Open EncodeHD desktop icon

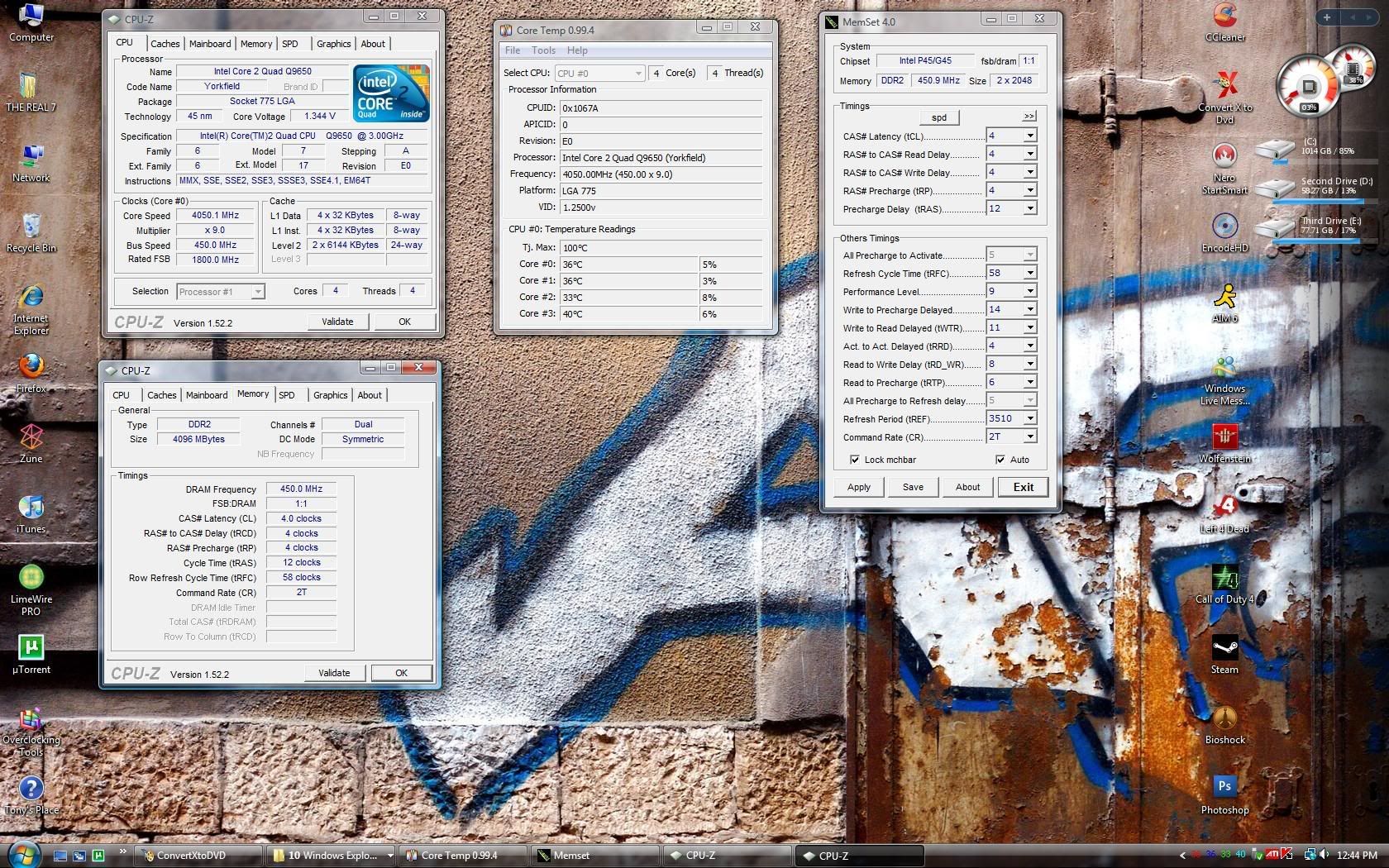click(x=1224, y=232)
